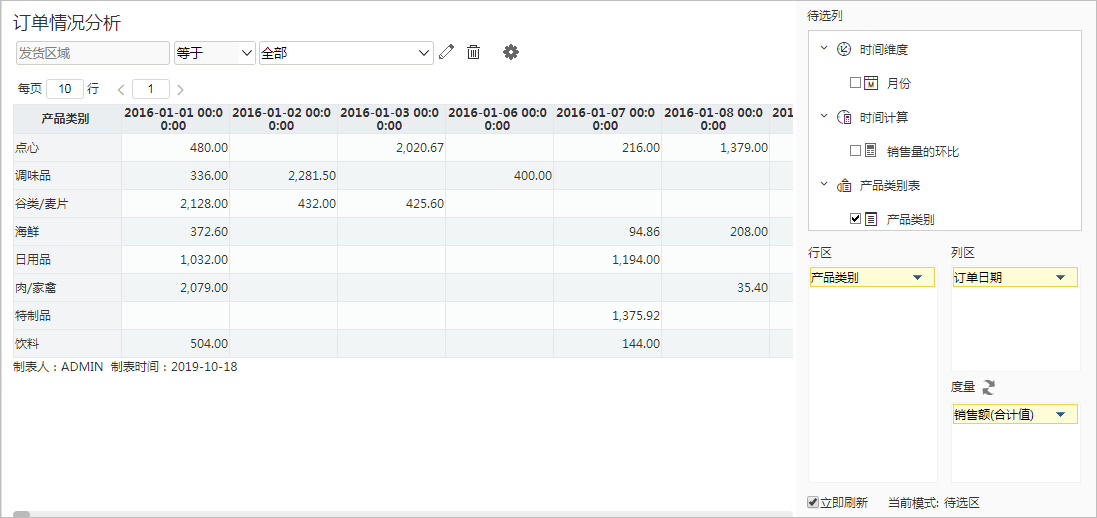
Task: Open the gear settings icon
Action: [511, 52]
